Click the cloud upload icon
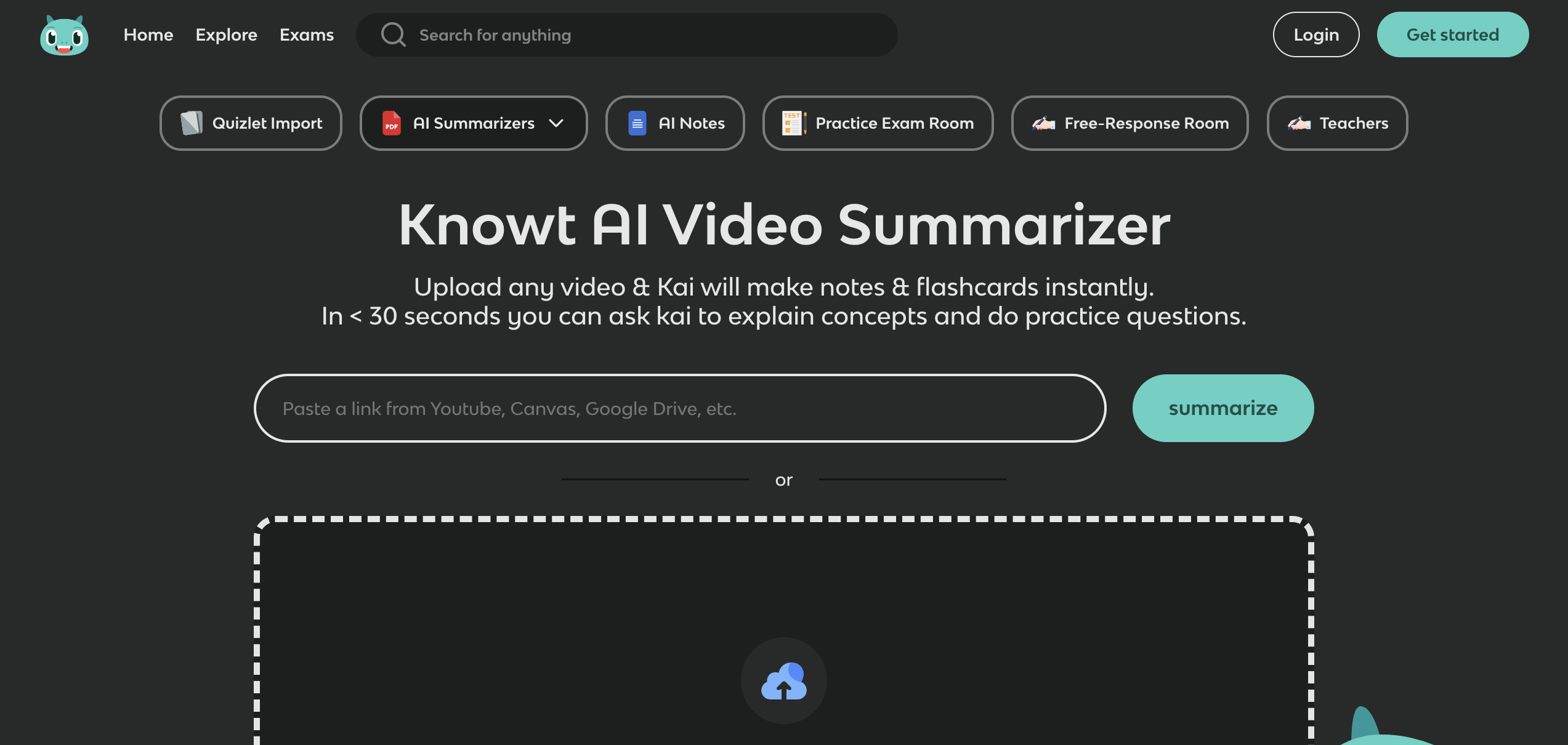Image resolution: width=1568 pixels, height=745 pixels. (784, 681)
